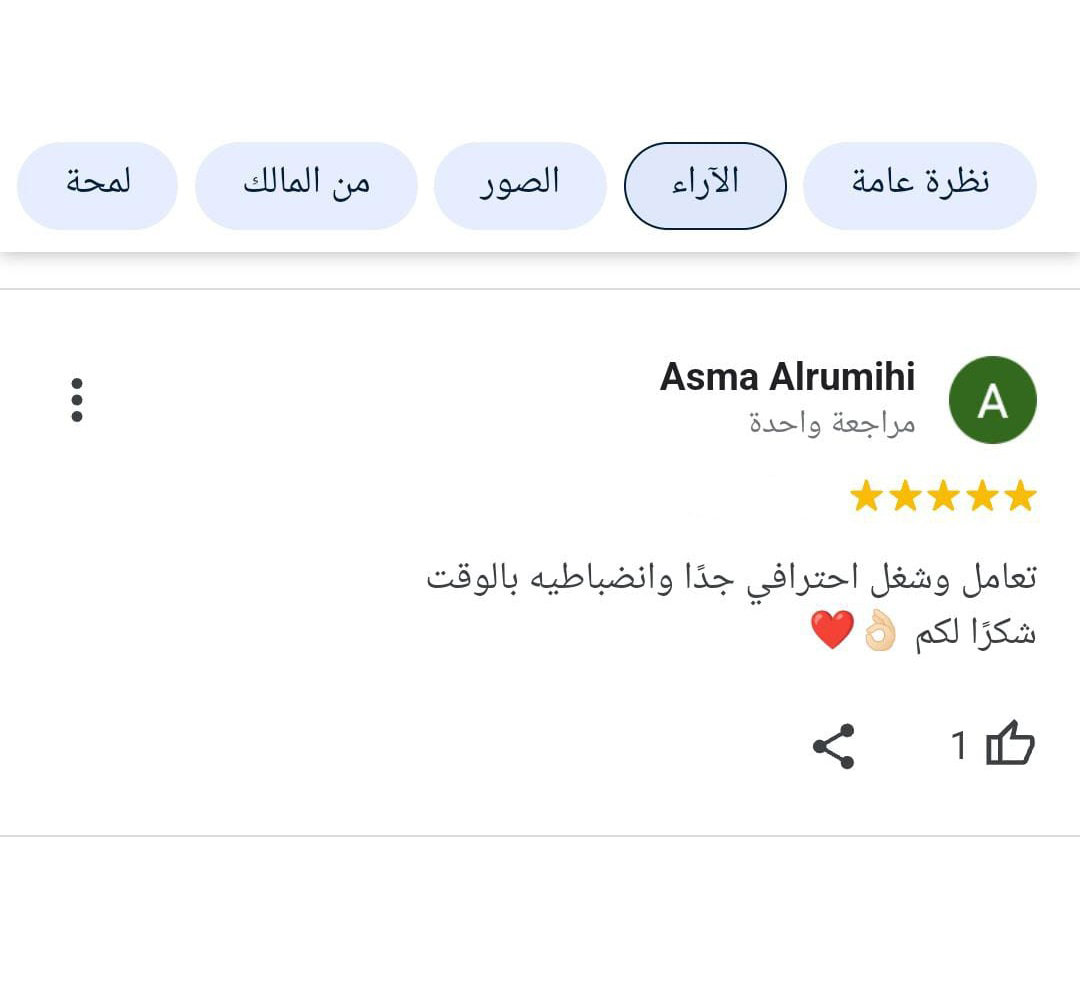Click the share icon under the review
Screen dimensions: 1080x982
(x=833, y=746)
